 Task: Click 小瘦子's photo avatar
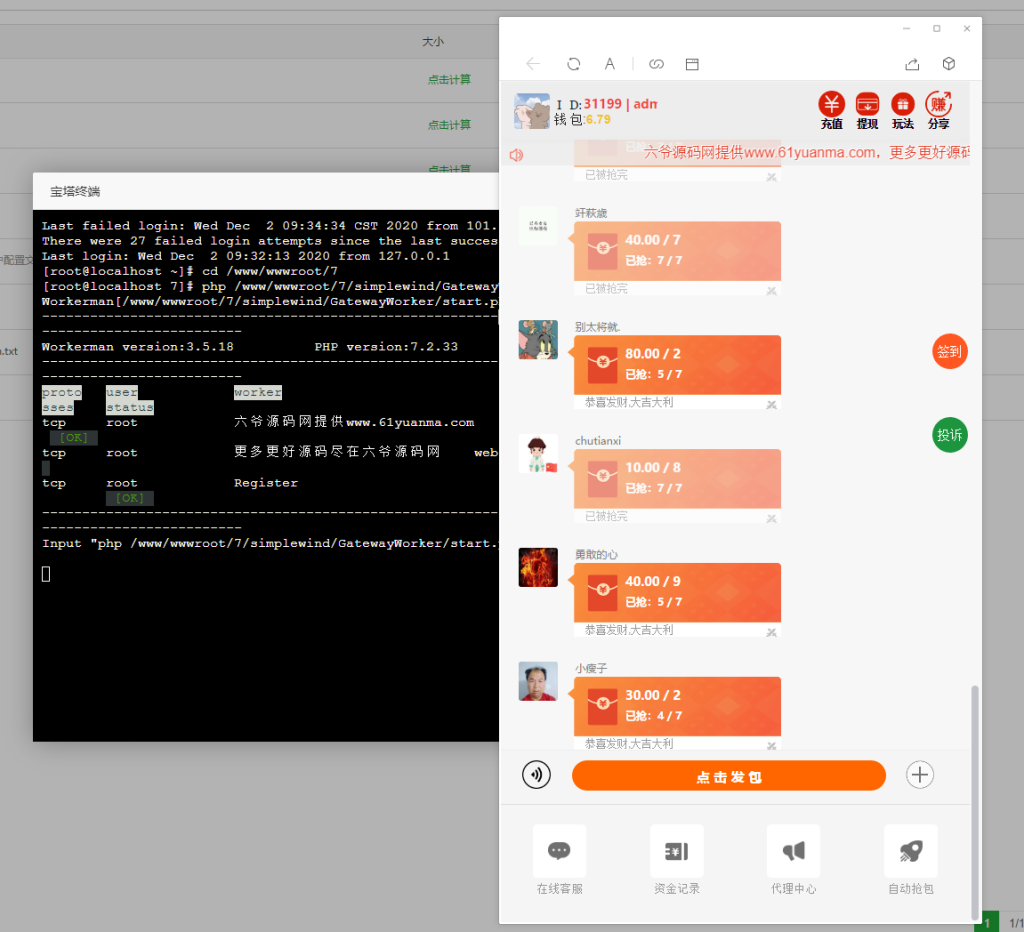click(538, 681)
